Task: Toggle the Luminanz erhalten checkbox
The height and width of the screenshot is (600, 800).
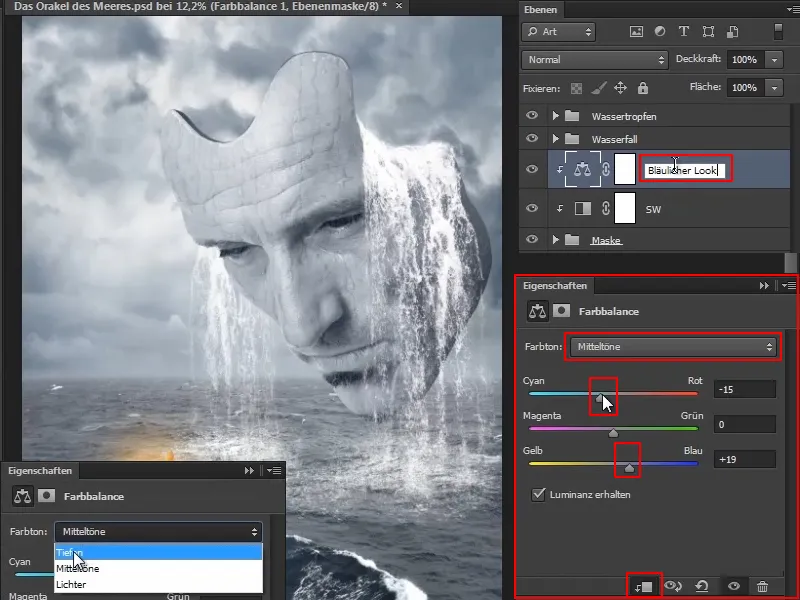Action: (538, 494)
